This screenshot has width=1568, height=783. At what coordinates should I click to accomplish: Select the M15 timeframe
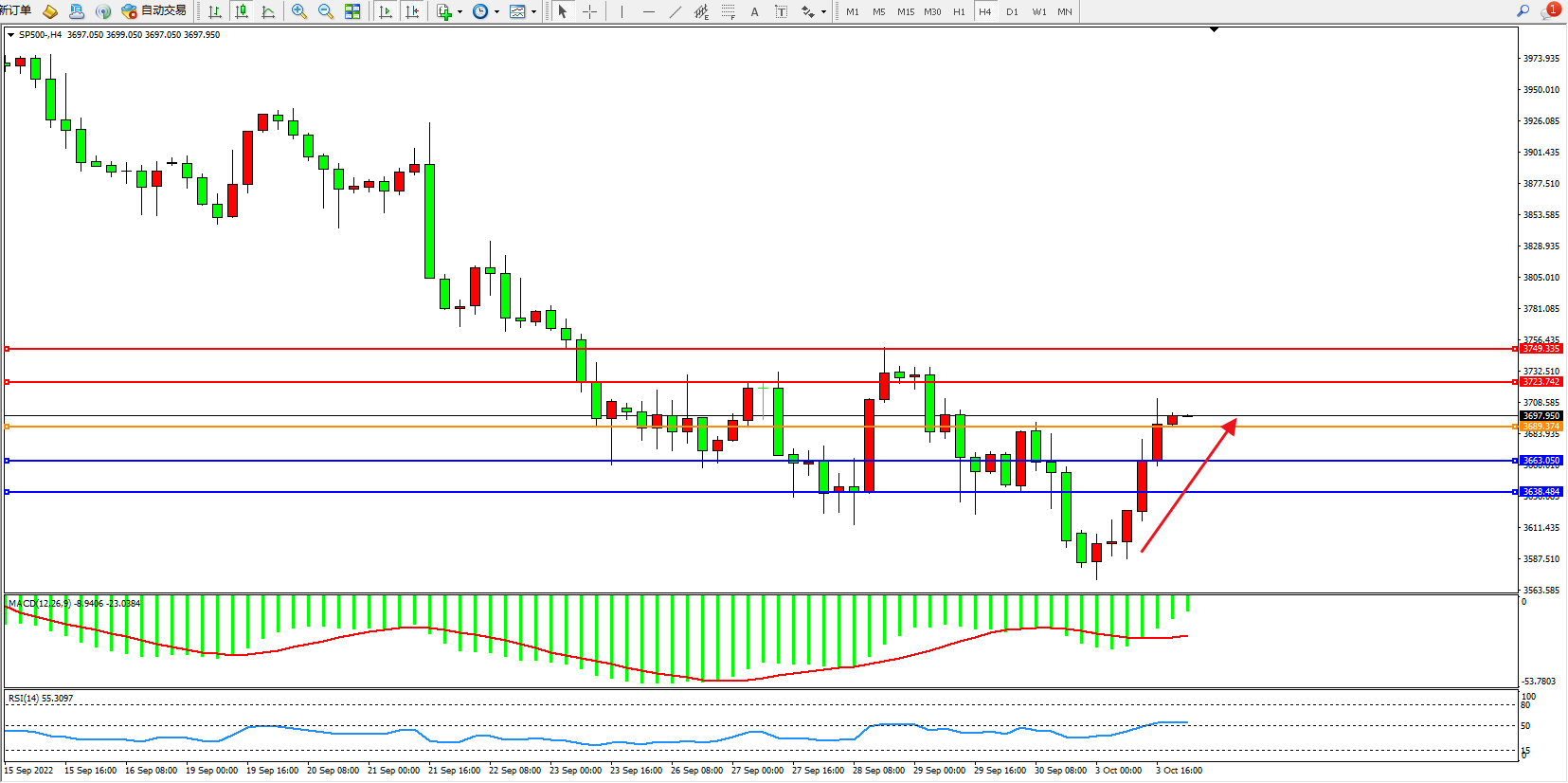(906, 11)
